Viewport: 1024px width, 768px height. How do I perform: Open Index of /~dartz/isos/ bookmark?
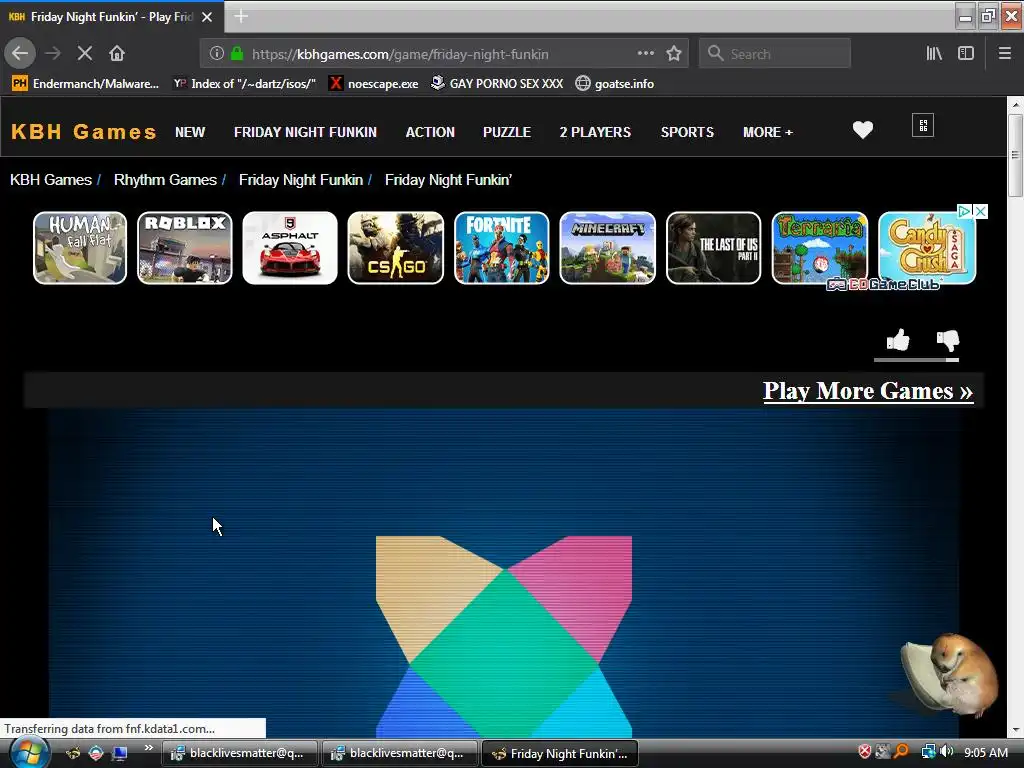click(x=245, y=84)
